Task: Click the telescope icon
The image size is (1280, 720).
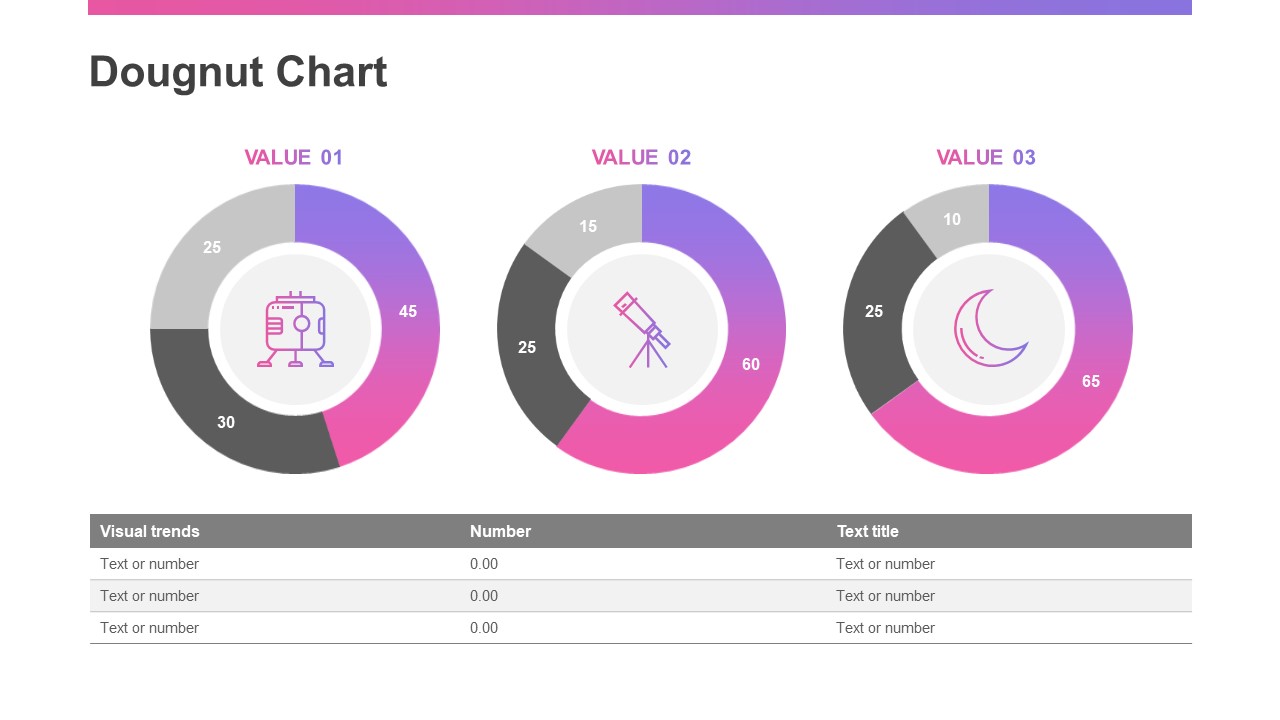Action: pyautogui.click(x=641, y=329)
